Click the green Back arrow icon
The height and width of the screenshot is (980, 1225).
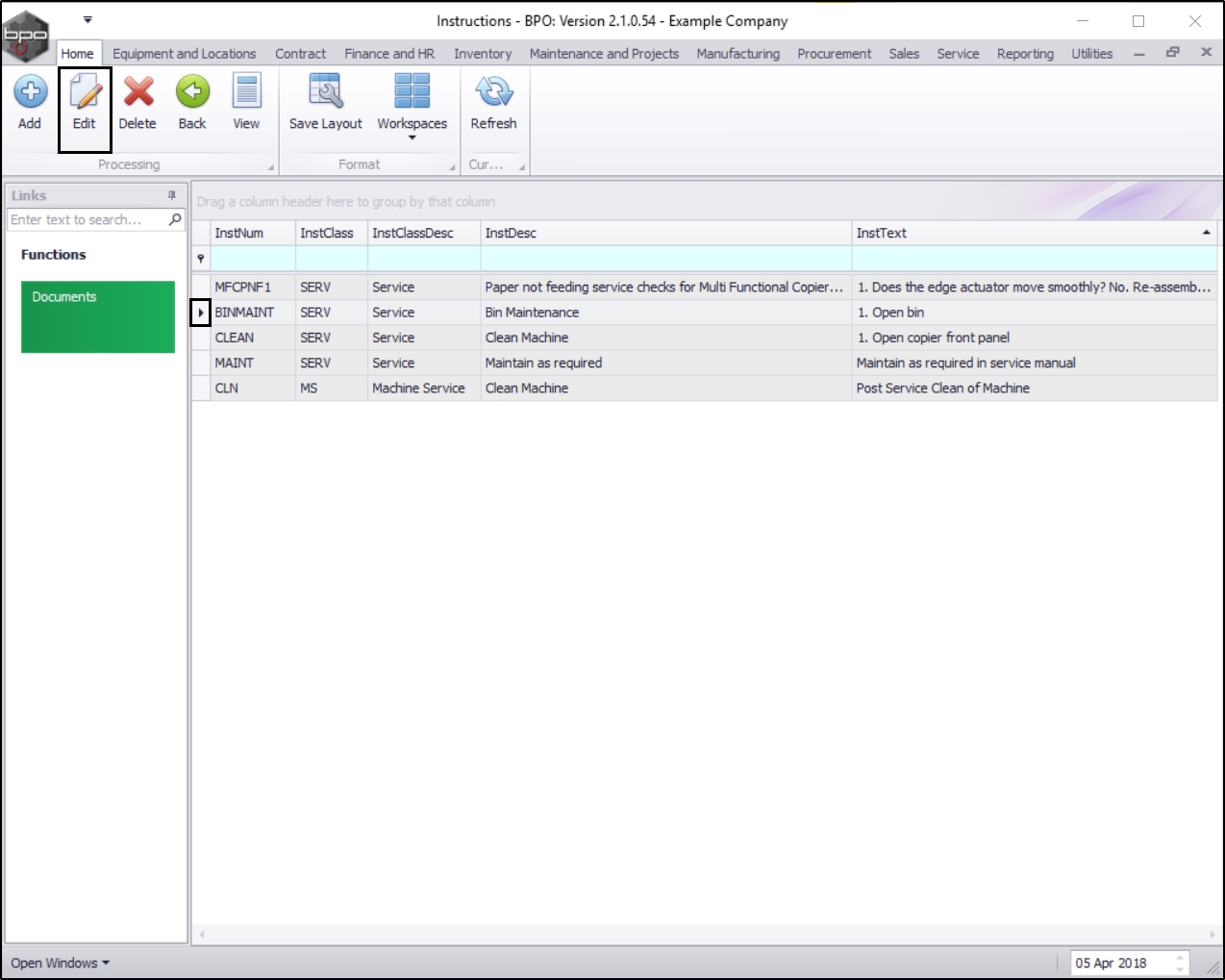192,91
